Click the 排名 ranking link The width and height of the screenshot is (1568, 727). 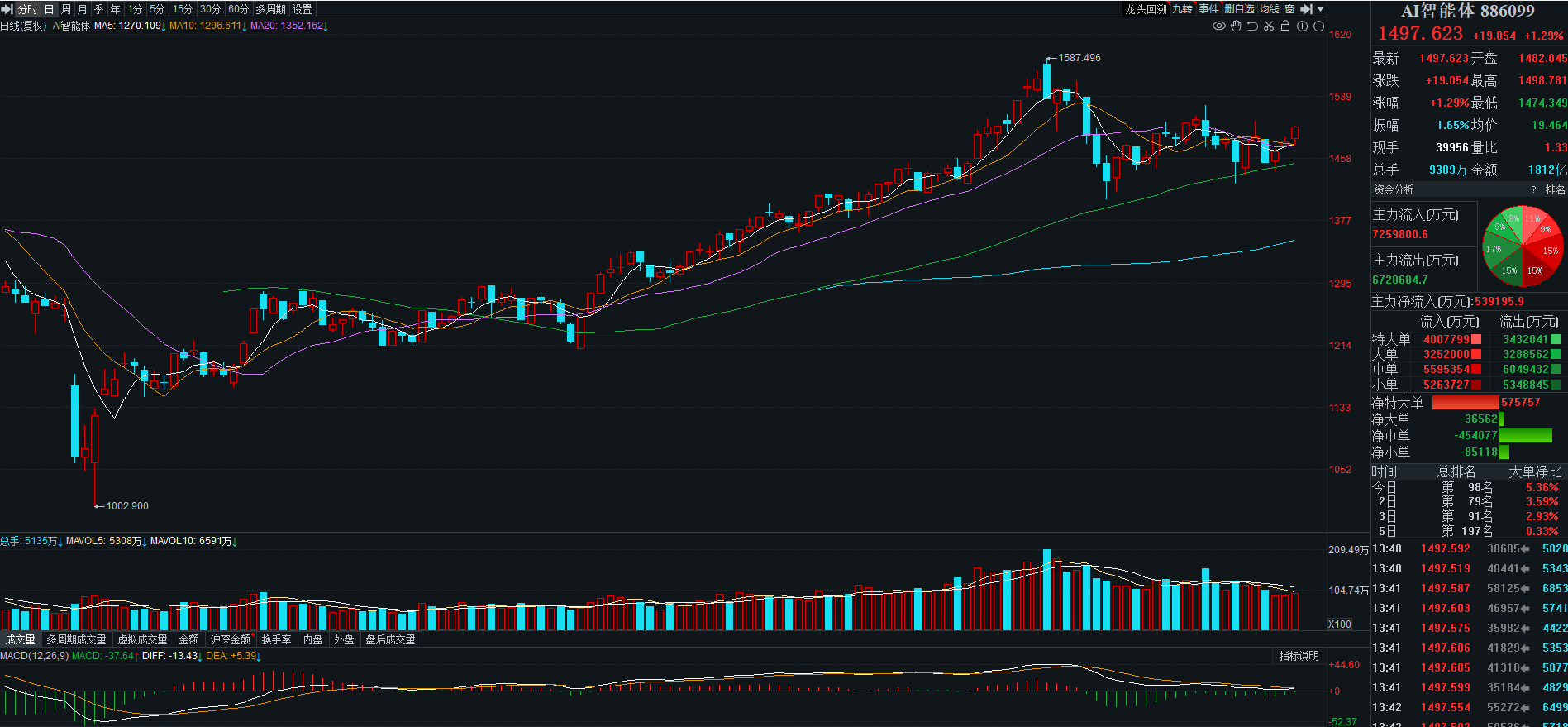pos(1555,190)
